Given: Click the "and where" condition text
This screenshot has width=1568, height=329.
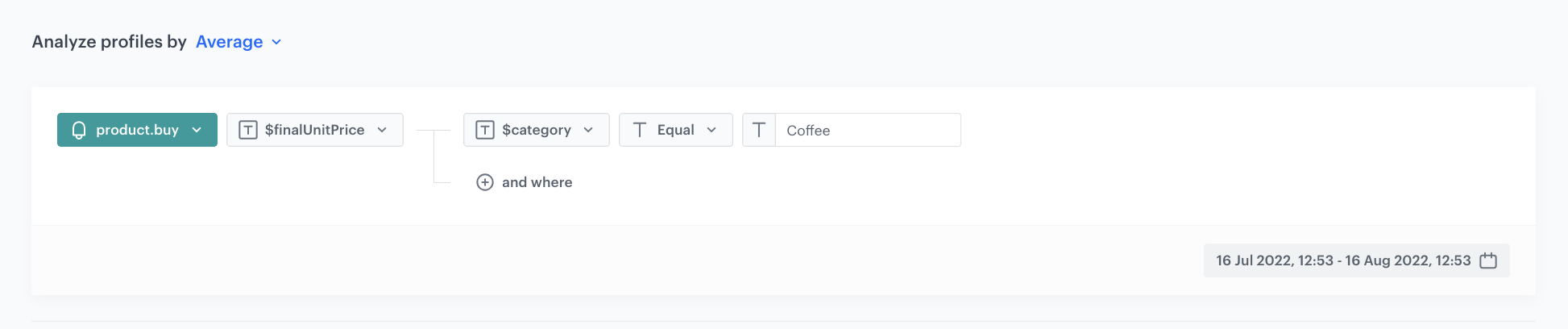Looking at the screenshot, I should point(537,182).
